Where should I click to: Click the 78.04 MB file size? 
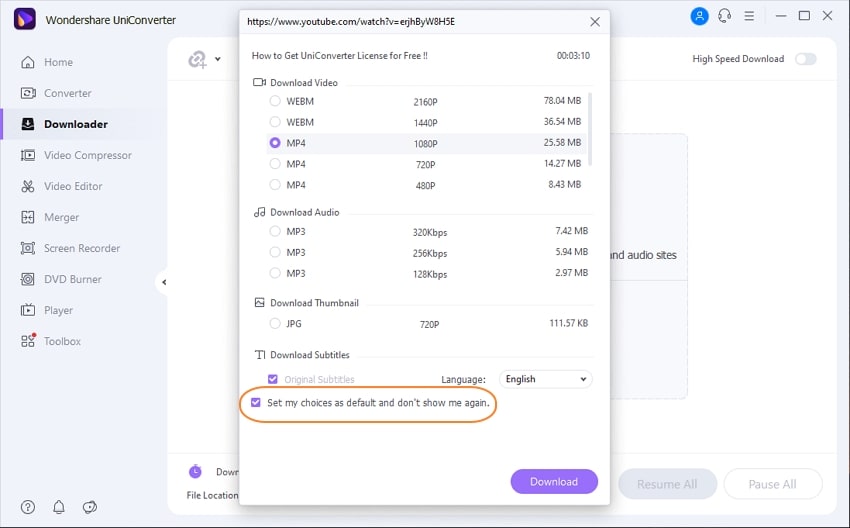pos(562,100)
